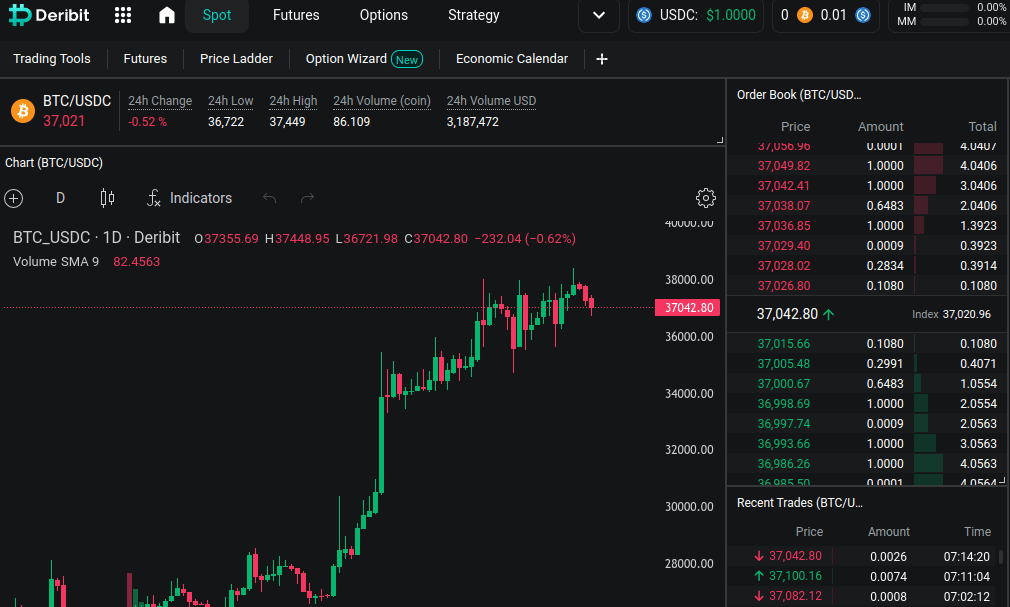
Task: Open the Strategy navigation menu
Action: (473, 15)
